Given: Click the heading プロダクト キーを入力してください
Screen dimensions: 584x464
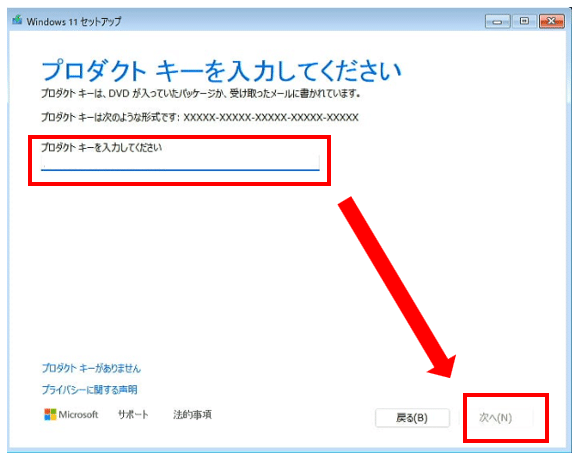Looking at the screenshot, I should pyautogui.click(x=222, y=71).
